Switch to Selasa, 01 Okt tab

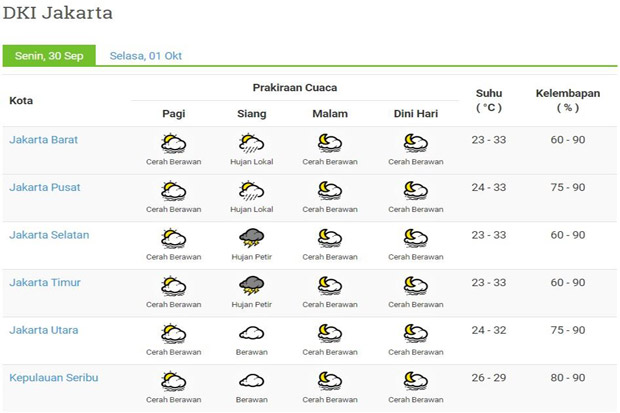click(x=146, y=56)
